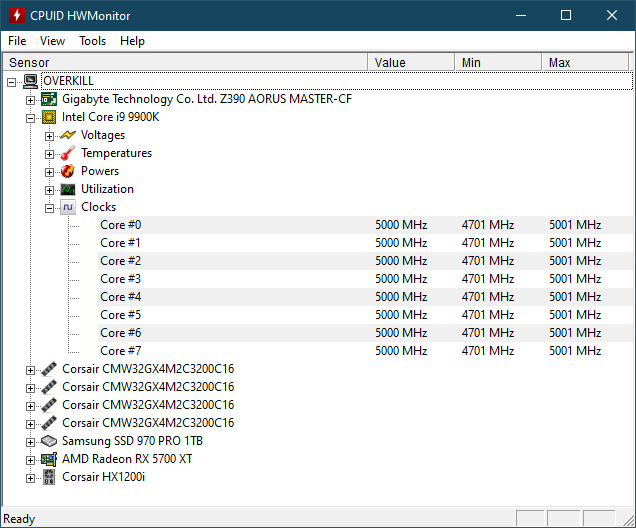Click the third Corsair RAM module icon

(x=49, y=405)
